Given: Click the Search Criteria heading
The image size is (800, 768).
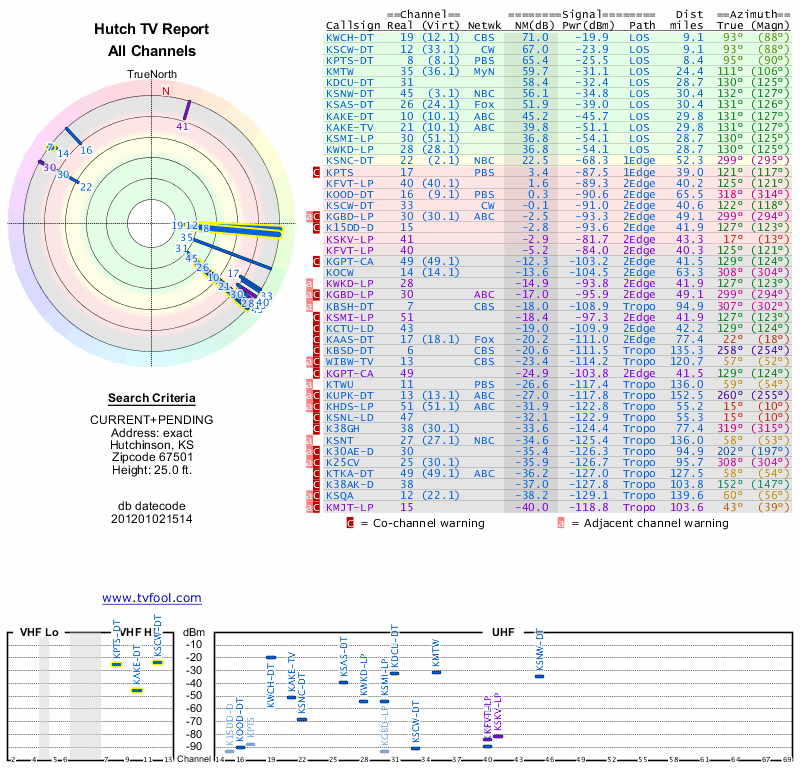Looking at the screenshot, I should pyautogui.click(x=152, y=398).
